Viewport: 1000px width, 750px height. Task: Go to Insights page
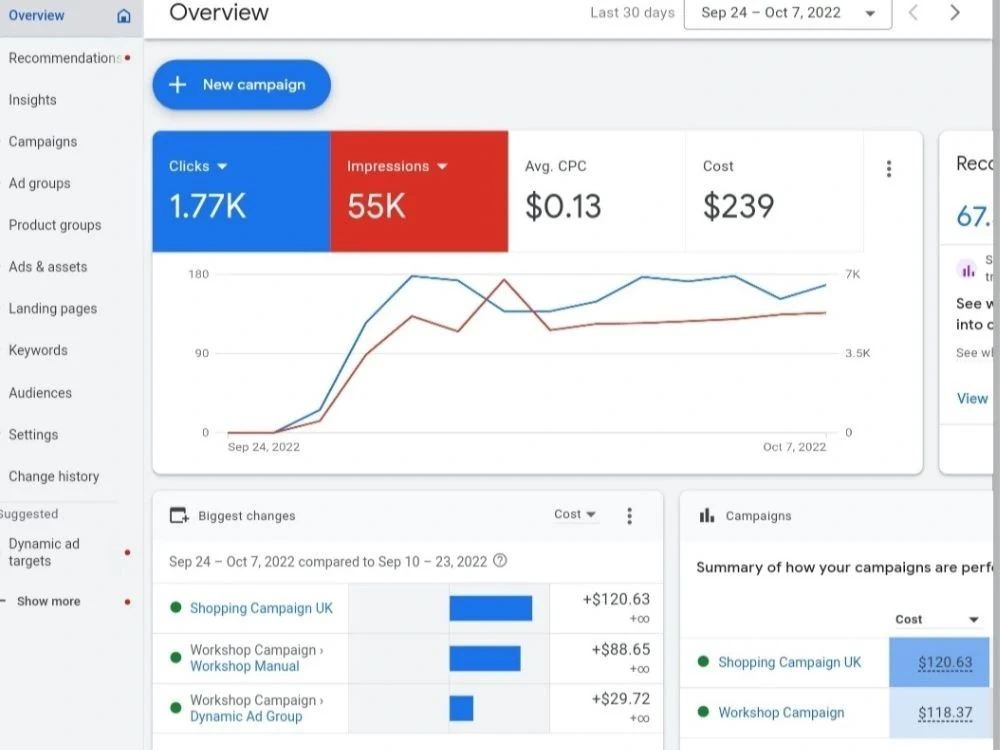tap(33, 100)
